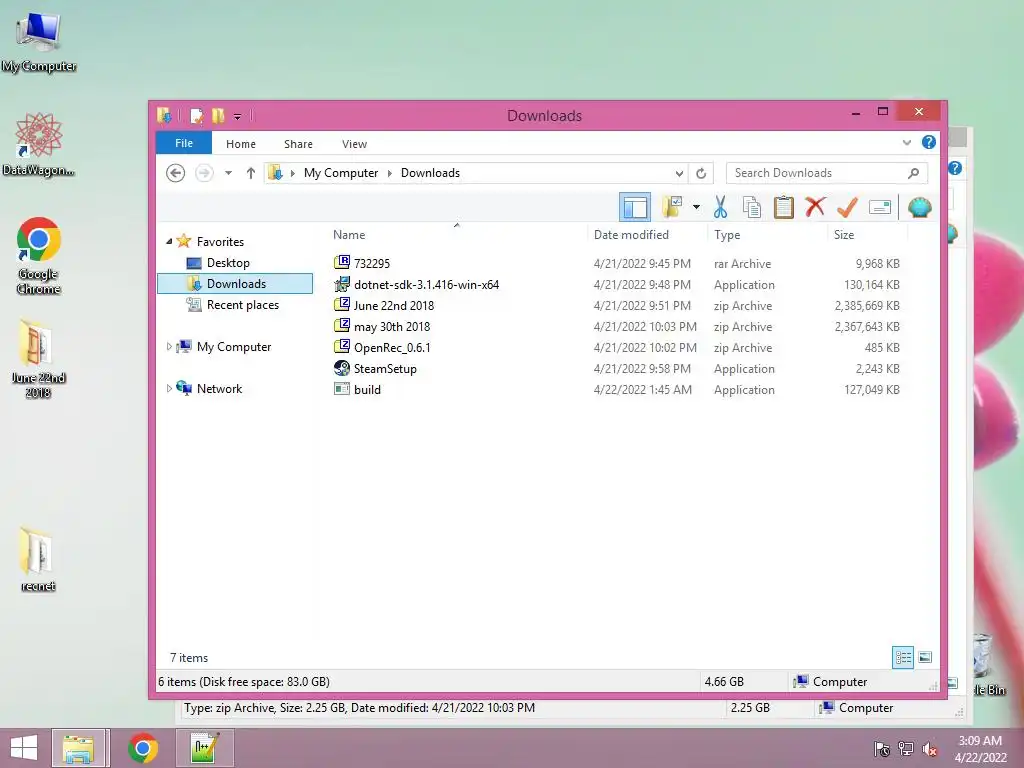The width and height of the screenshot is (1024, 768).
Task: Switch to the Home ribbon tab
Action: 240,144
